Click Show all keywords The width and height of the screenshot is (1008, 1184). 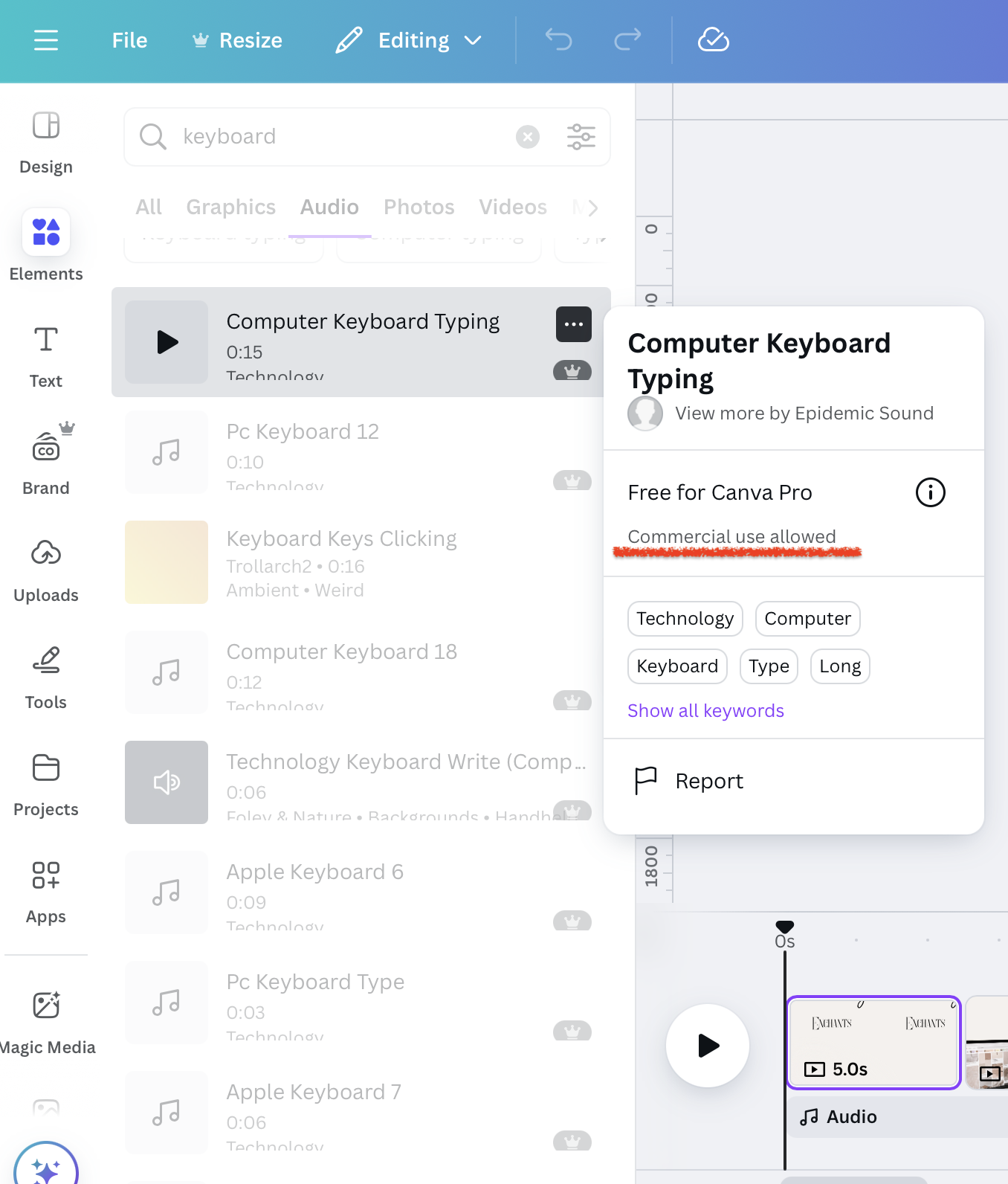tap(706, 711)
